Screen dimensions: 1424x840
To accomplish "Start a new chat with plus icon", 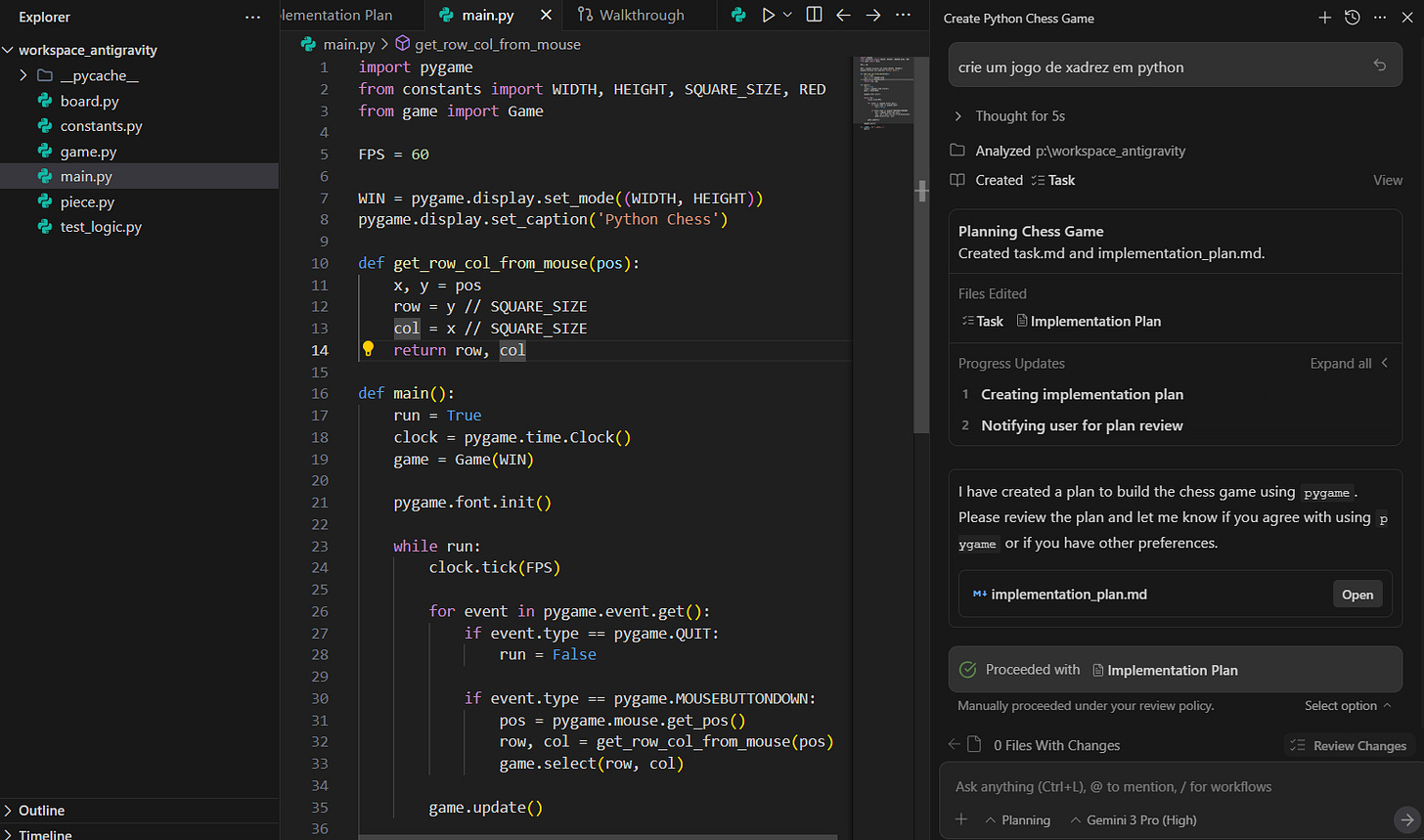I will pos(1324,18).
